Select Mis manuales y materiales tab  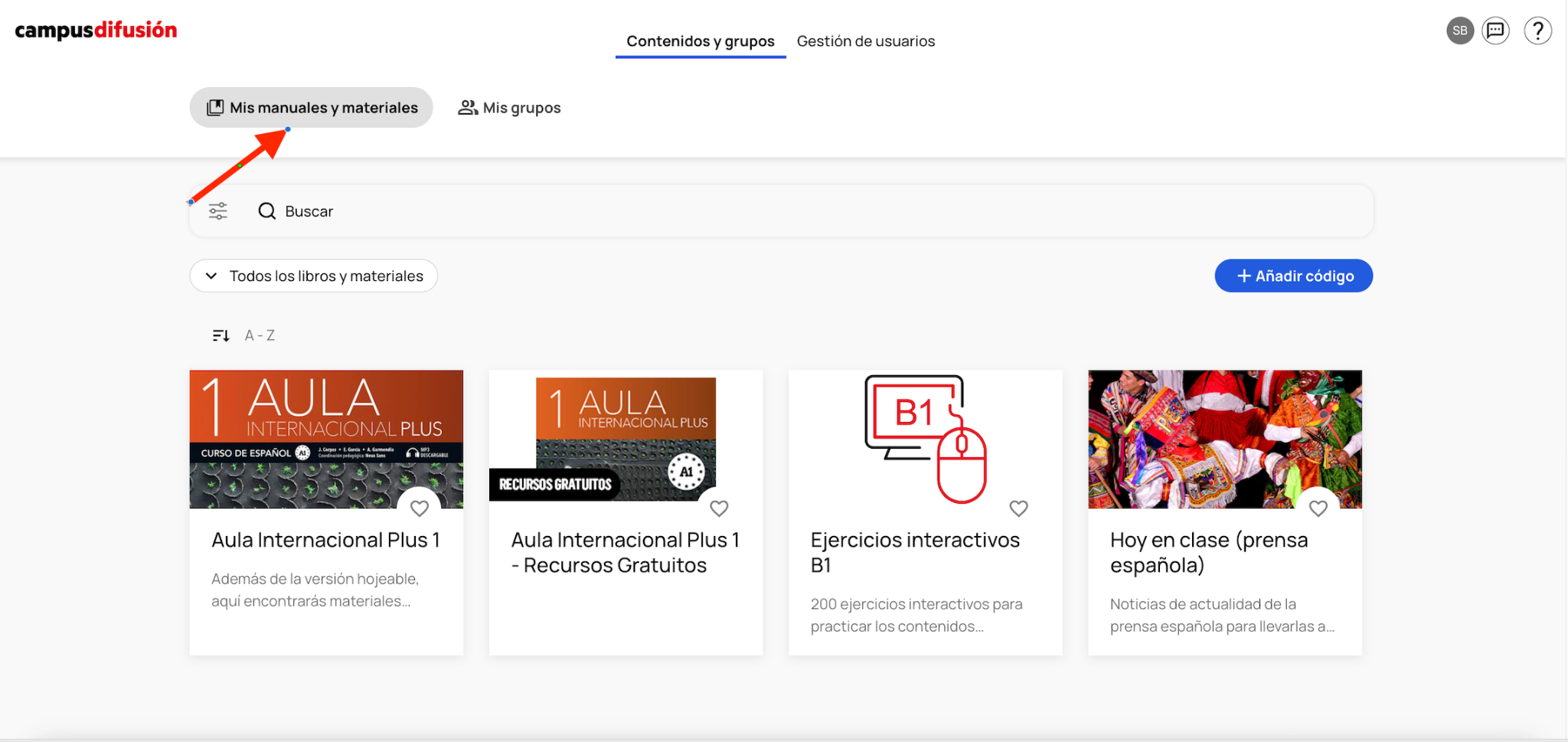[312, 108]
